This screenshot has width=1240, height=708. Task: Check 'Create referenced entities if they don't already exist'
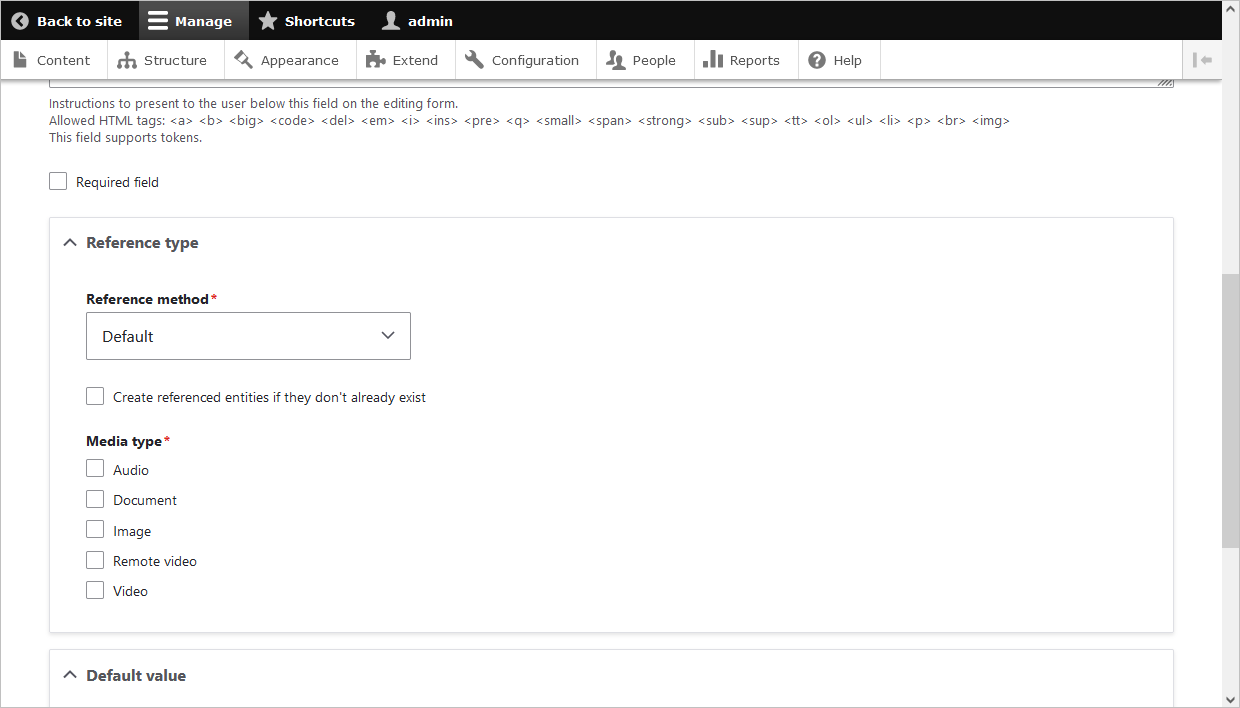(94, 396)
